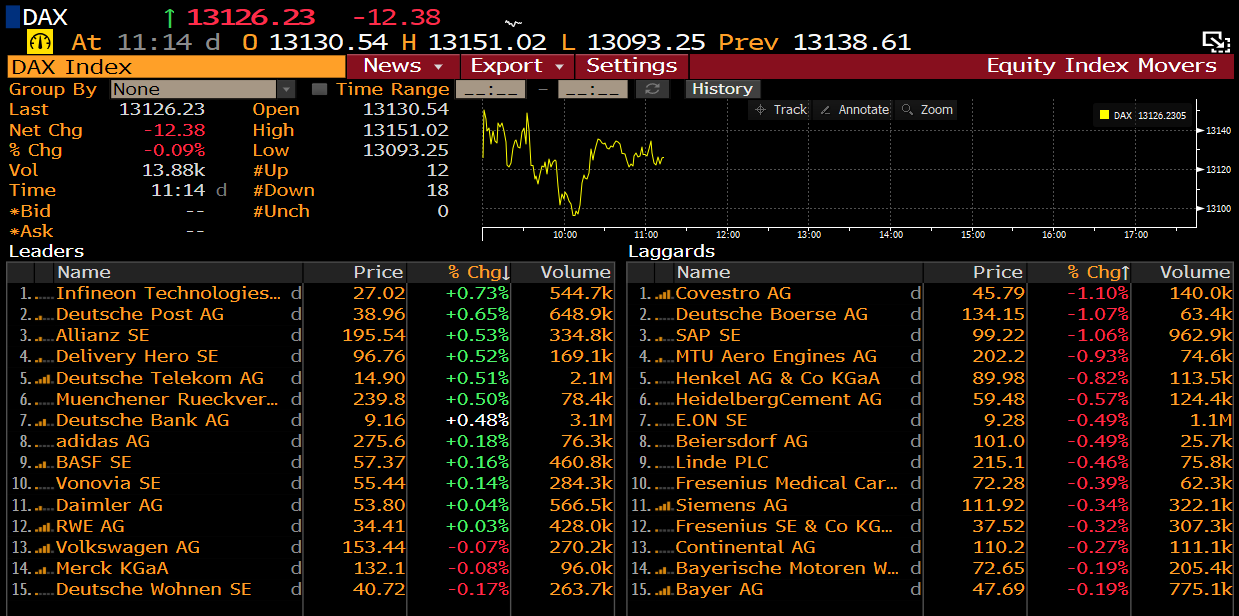Screen dimensions: 1239x616
Task: Select Deutsche Wohnen SE row
Action: click(x=310, y=590)
